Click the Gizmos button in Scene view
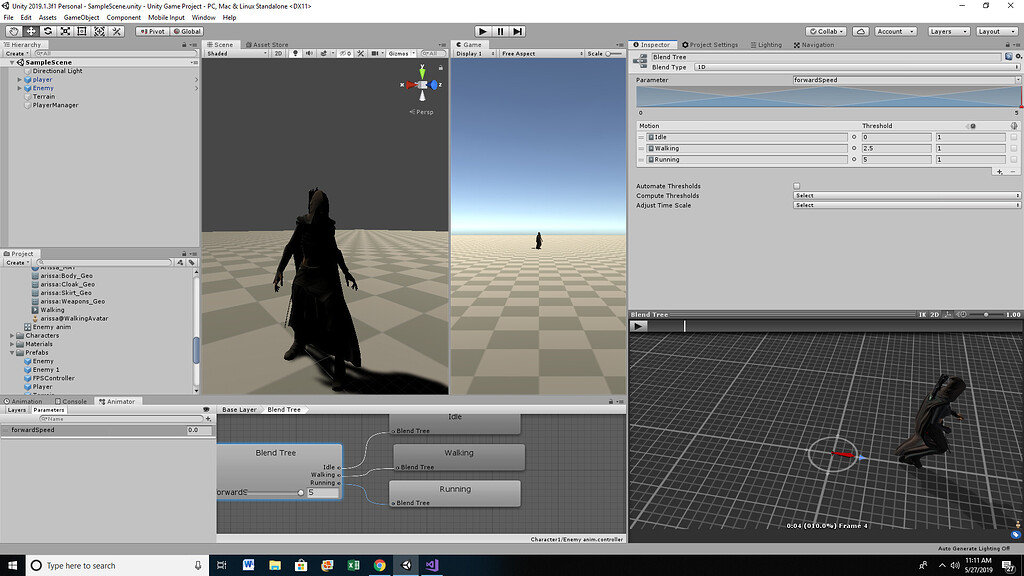 400,53
